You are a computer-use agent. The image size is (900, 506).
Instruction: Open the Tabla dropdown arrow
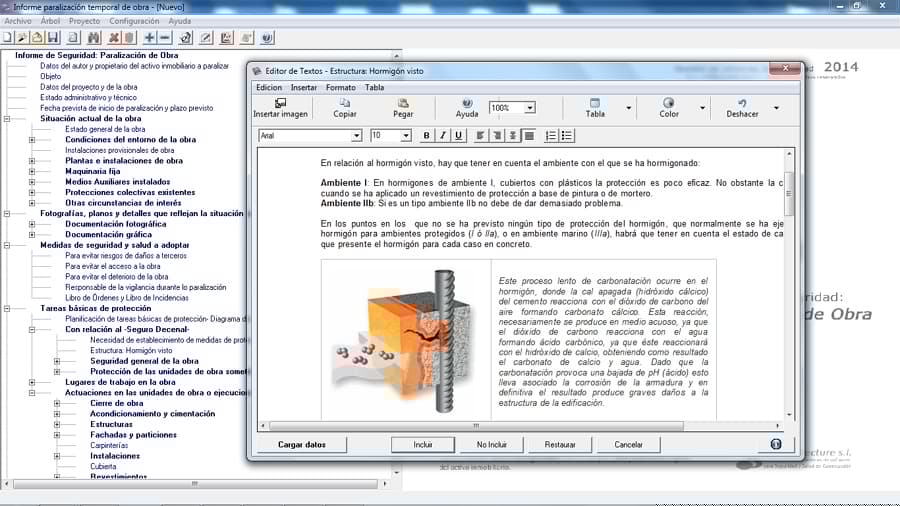(629, 108)
